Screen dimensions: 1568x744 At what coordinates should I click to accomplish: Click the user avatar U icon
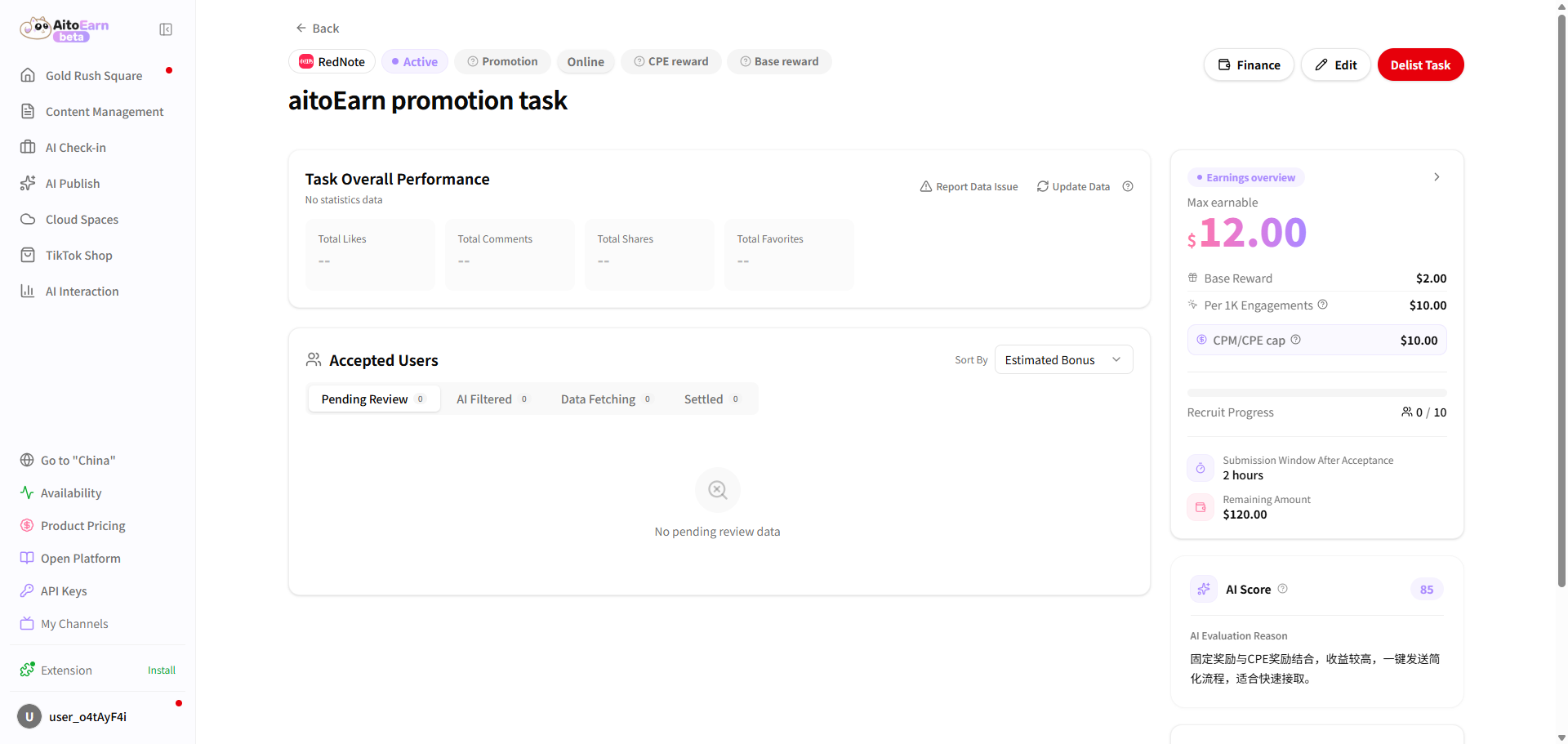29,716
